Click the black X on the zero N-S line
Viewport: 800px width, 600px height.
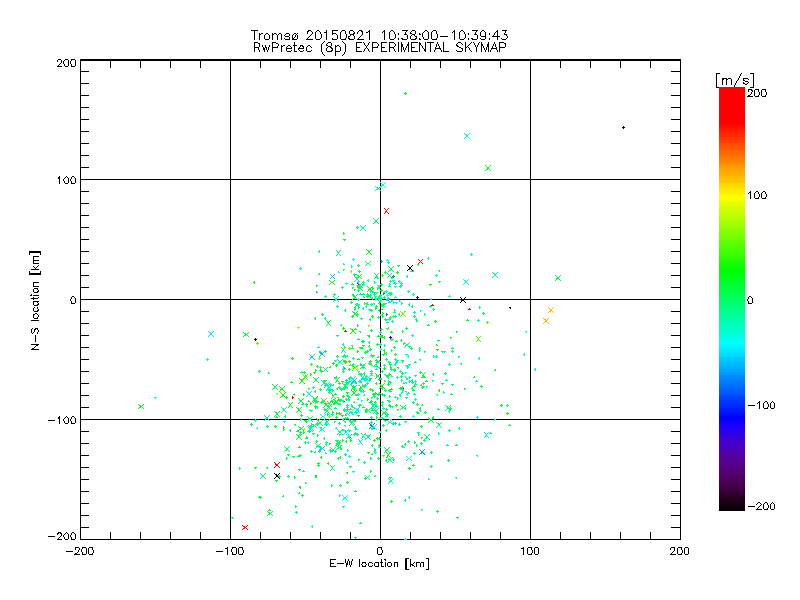coord(463,300)
